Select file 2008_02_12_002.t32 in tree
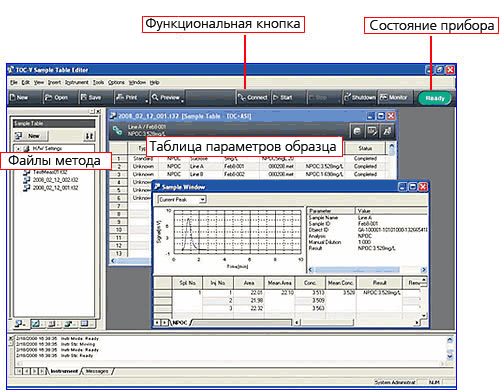Viewport: 499px width, 390px height. (55, 180)
